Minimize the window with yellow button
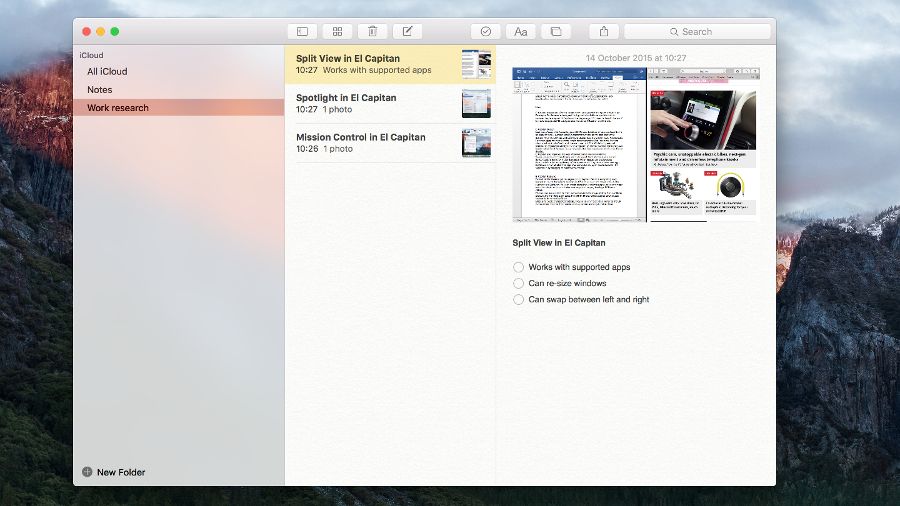 (100, 32)
